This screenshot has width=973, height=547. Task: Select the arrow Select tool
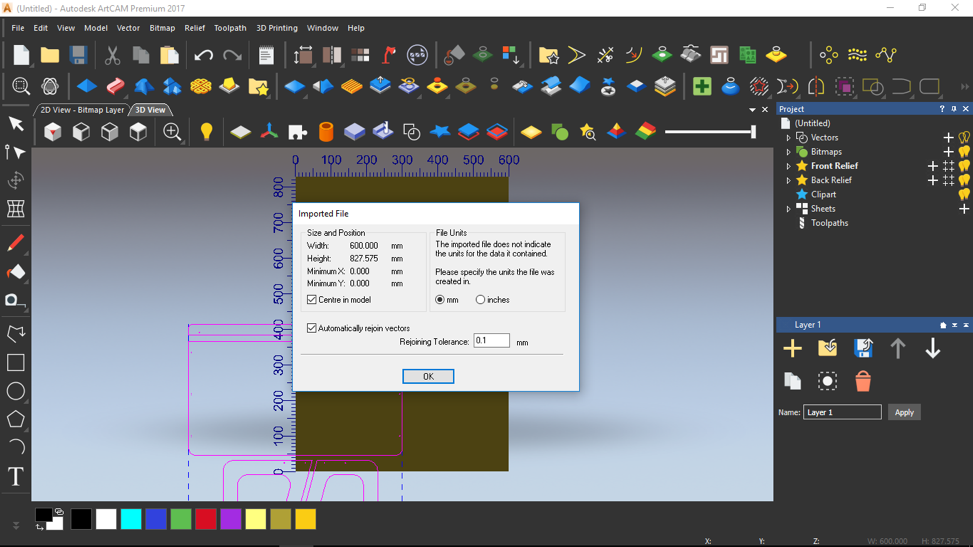coord(16,124)
